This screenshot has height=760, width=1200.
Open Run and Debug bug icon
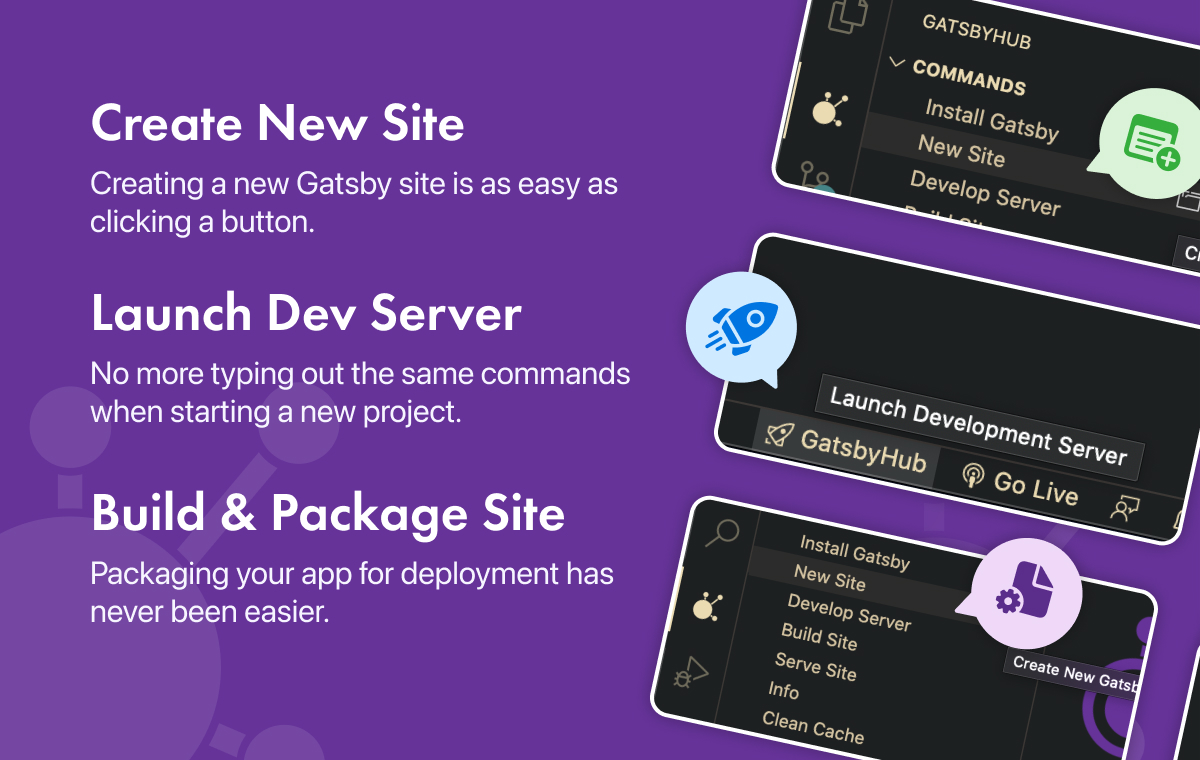tap(688, 675)
